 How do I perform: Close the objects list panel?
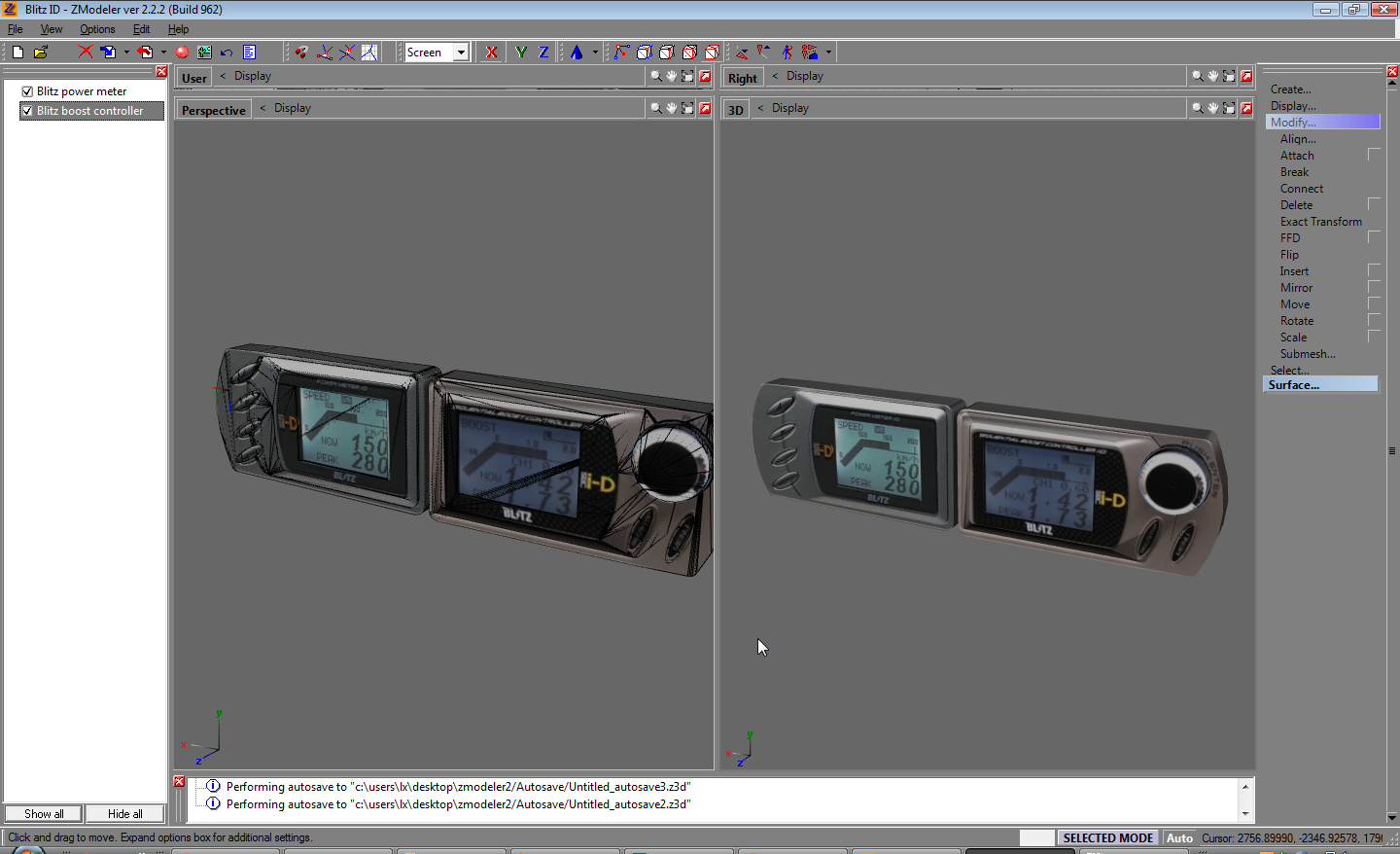(x=161, y=71)
